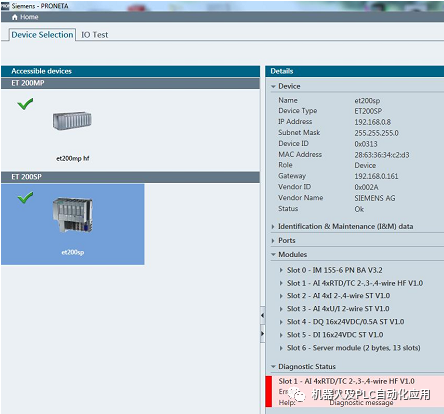Click the et200sp device label in list

pyautogui.click(x=72, y=252)
